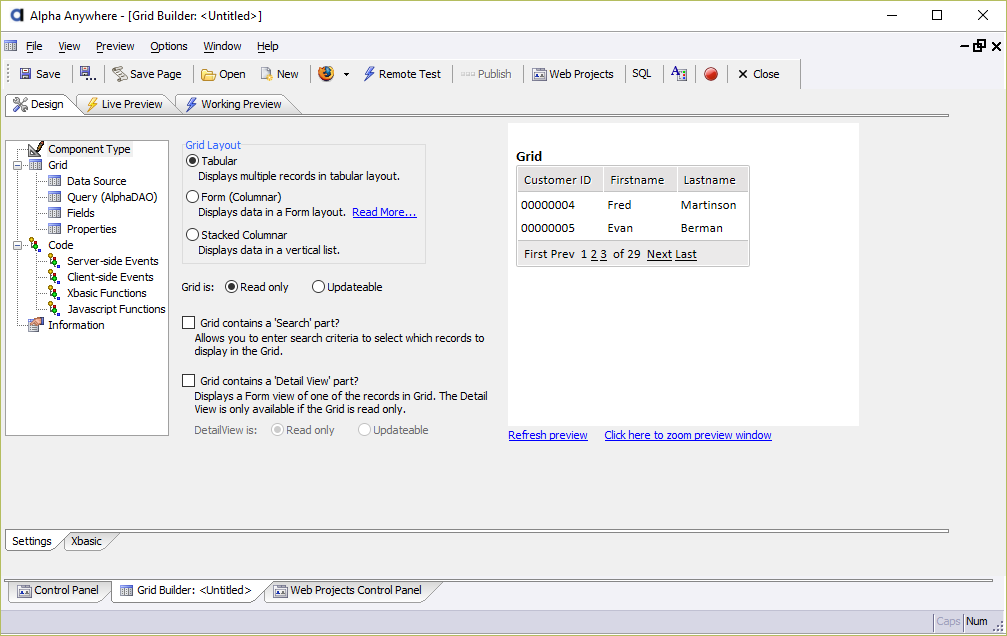Collapse the Code tree node
The image size is (1007, 636).
(x=17, y=245)
